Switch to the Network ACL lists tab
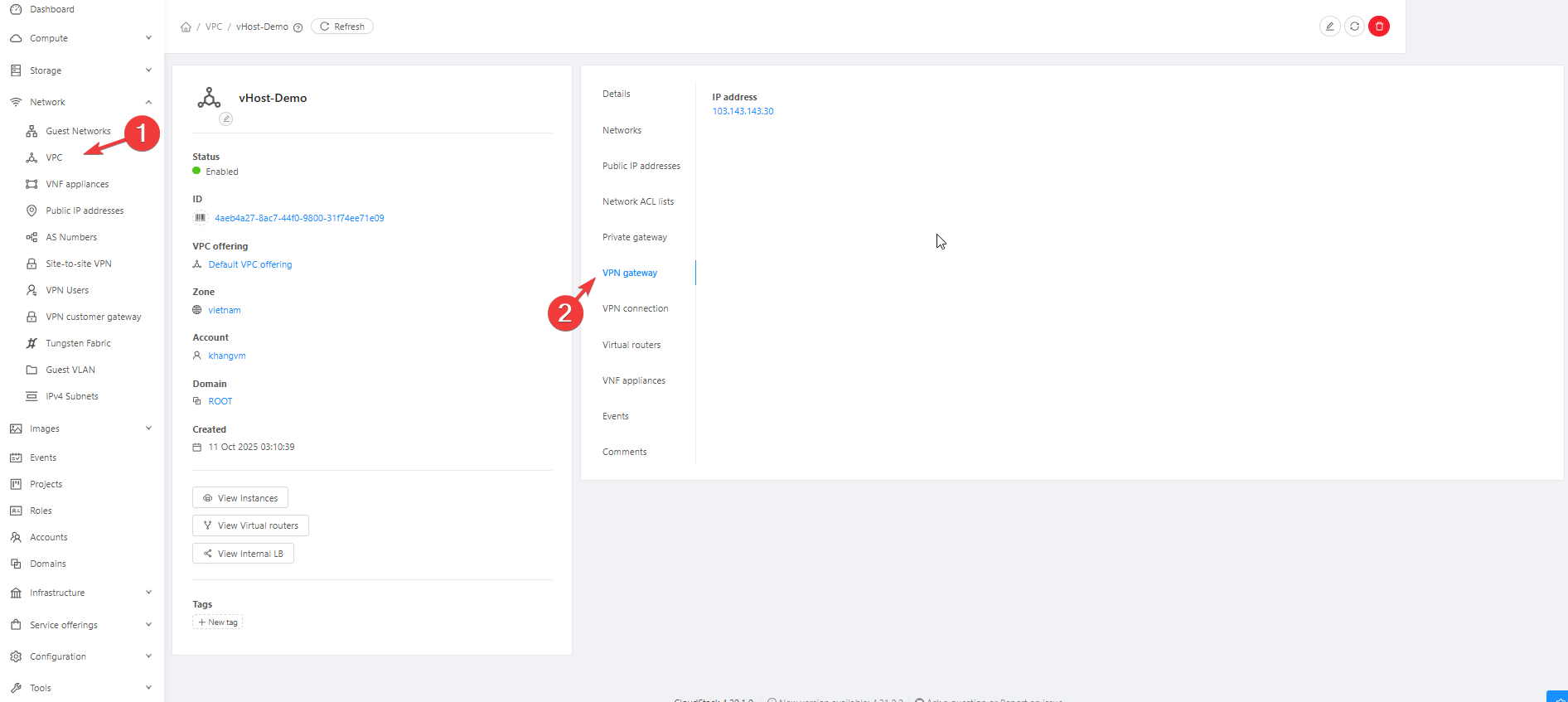The image size is (1568, 702). pos(637,201)
